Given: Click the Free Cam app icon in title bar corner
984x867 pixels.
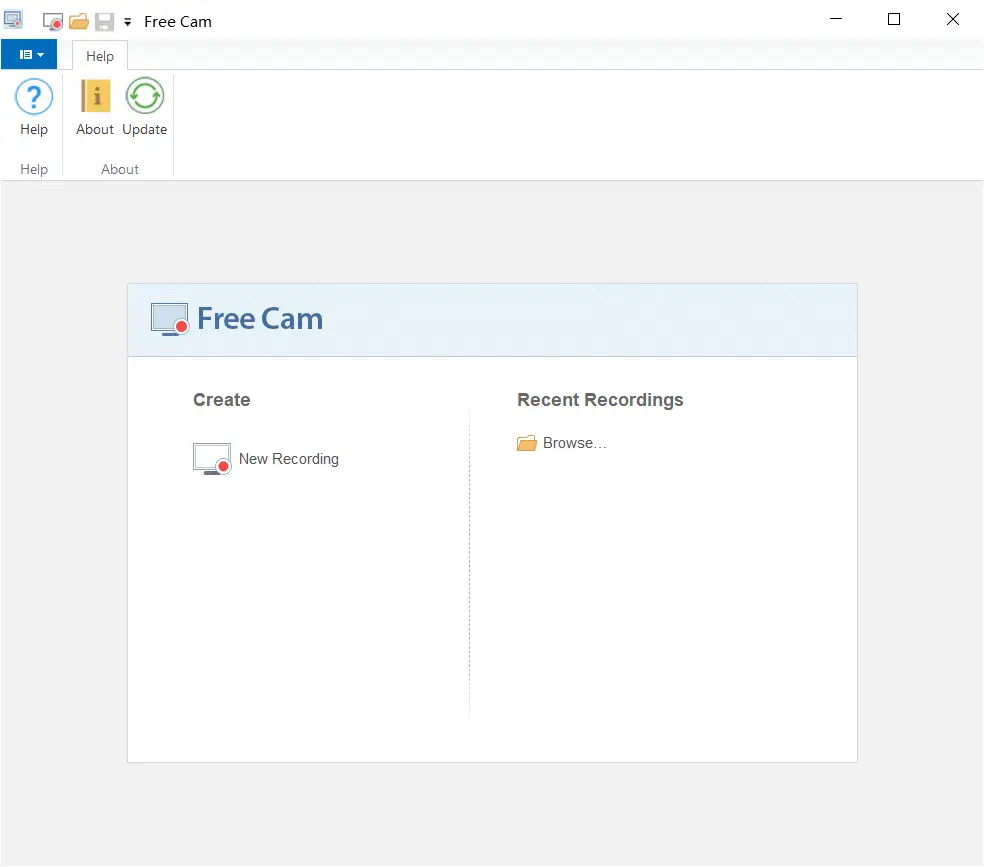Looking at the screenshot, I should (x=14, y=20).
